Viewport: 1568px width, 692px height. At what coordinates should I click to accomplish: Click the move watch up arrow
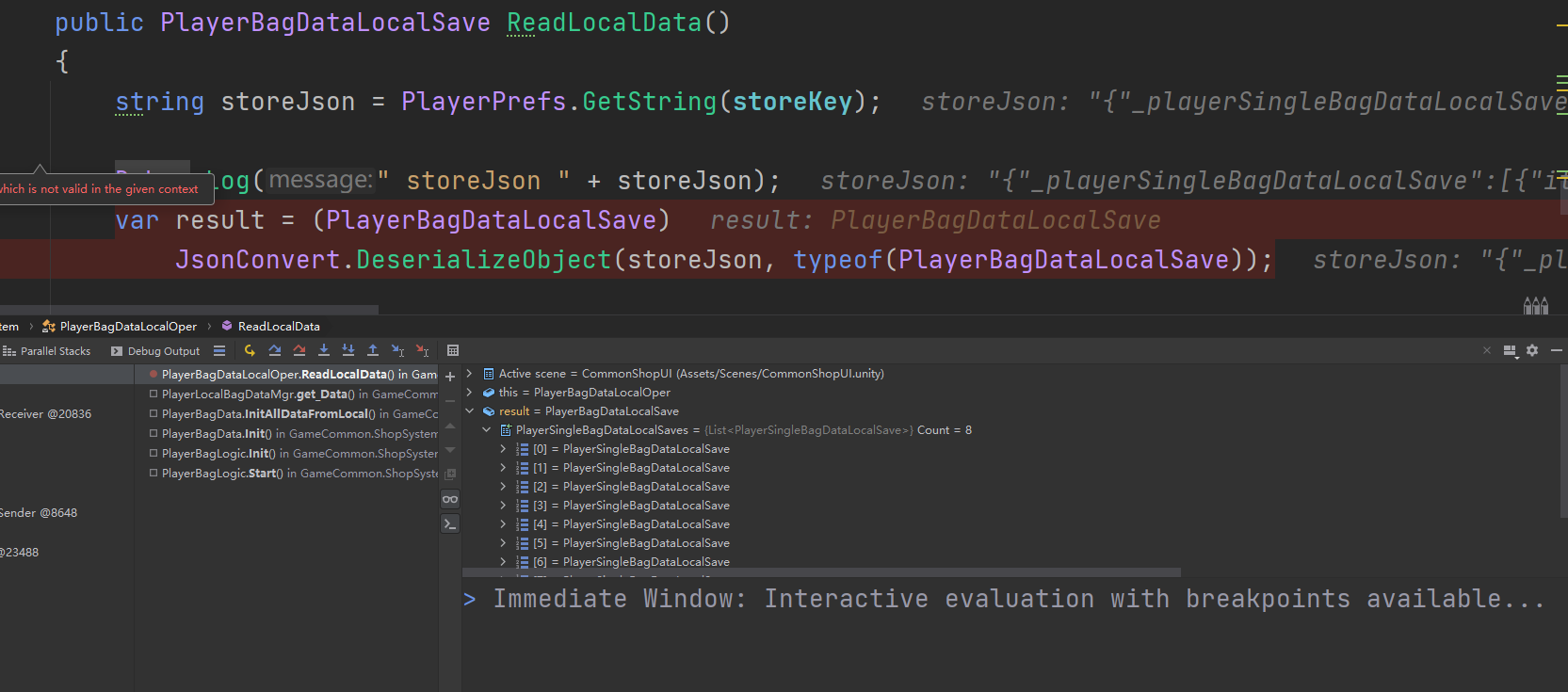450,426
